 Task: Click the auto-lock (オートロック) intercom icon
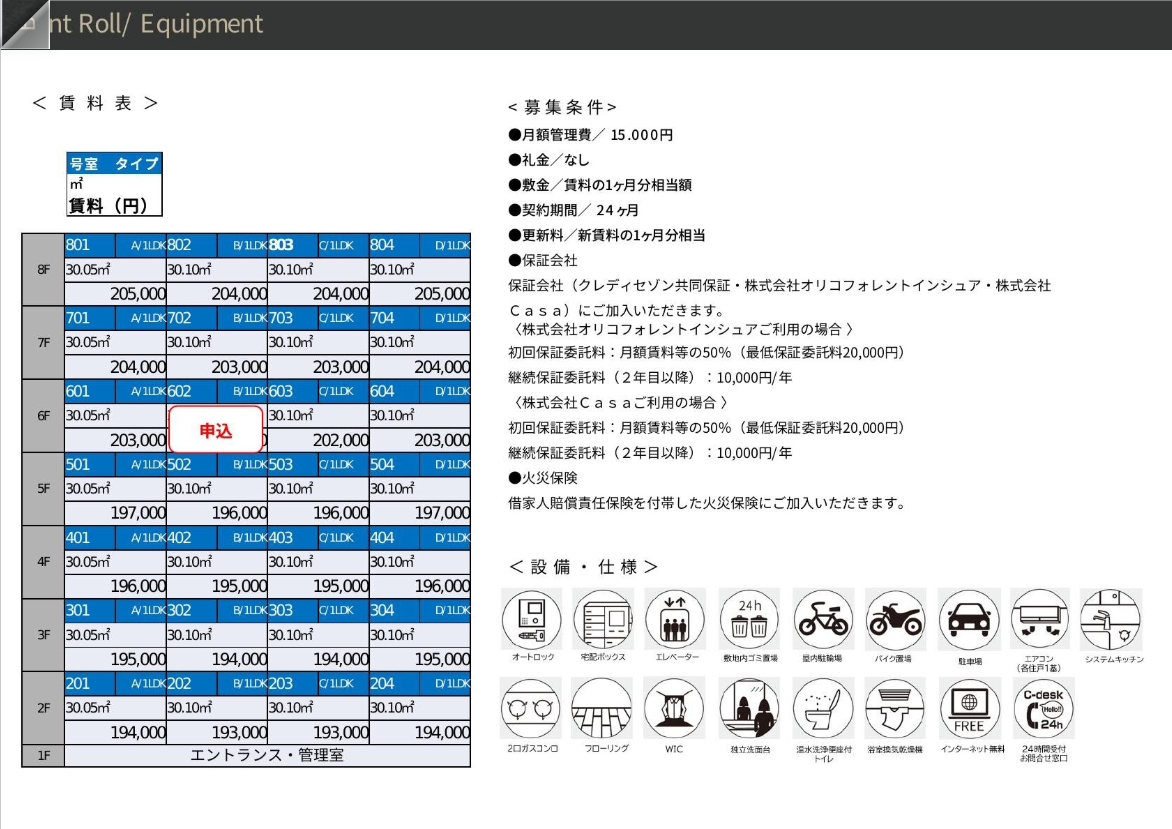[531, 619]
